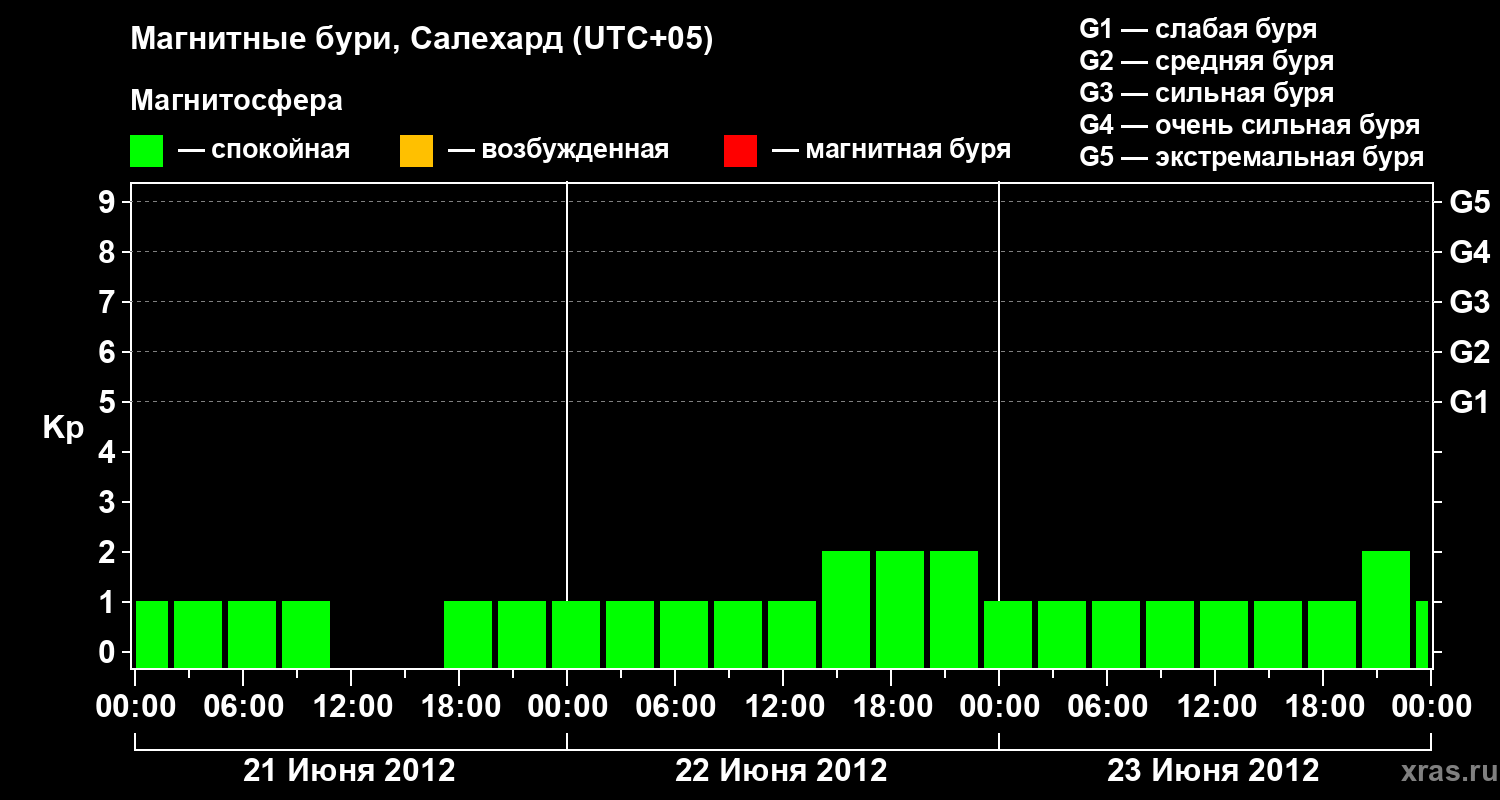The height and width of the screenshot is (800, 1500).
Task: Click the date label '21 Июня 2012'
Action: (x=350, y=771)
